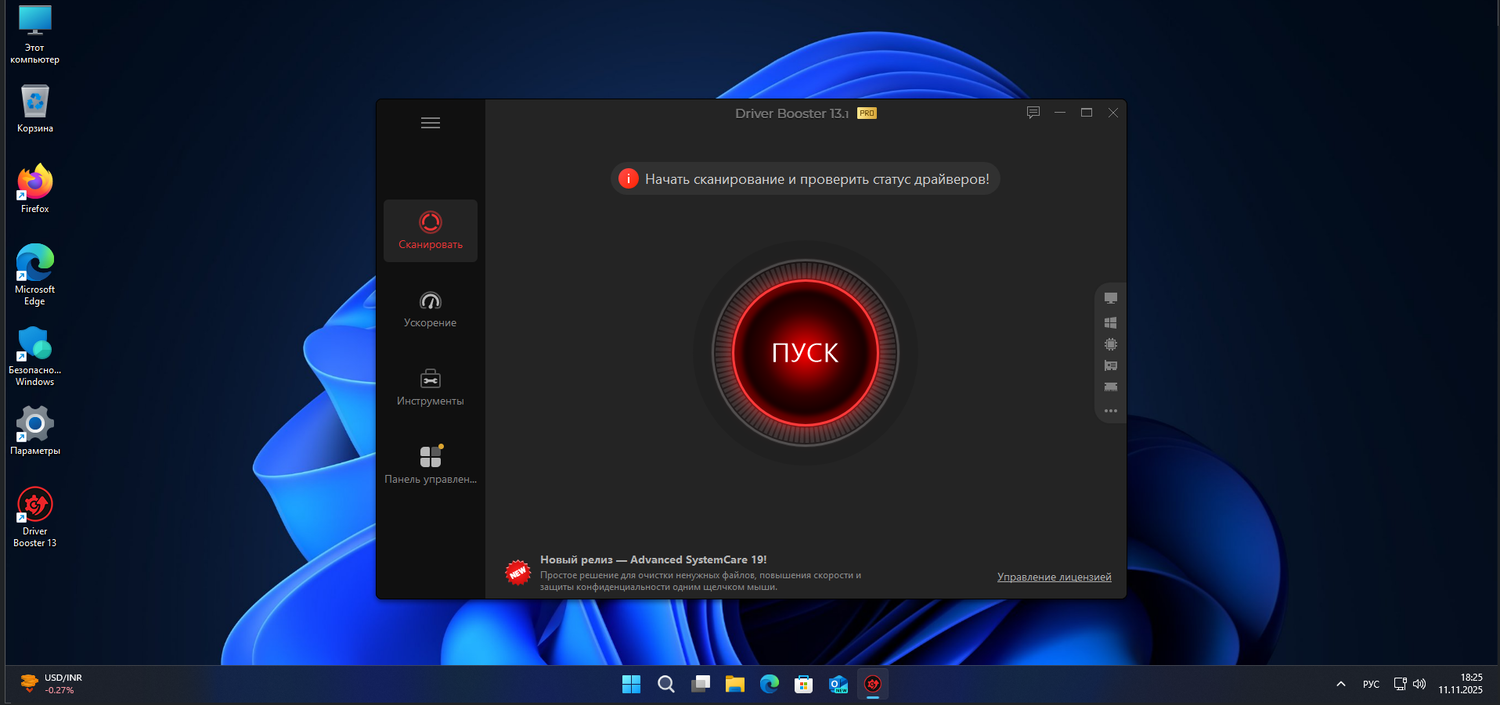Click the red info icon in scan status banner
This screenshot has height=705, width=1500.
pyautogui.click(x=628, y=179)
